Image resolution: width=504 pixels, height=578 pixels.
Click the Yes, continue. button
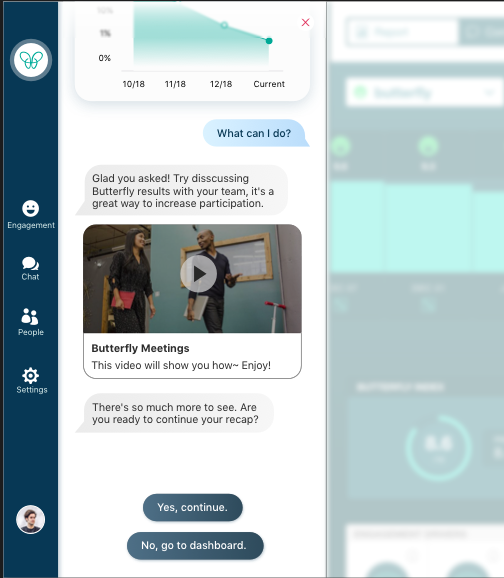192,507
